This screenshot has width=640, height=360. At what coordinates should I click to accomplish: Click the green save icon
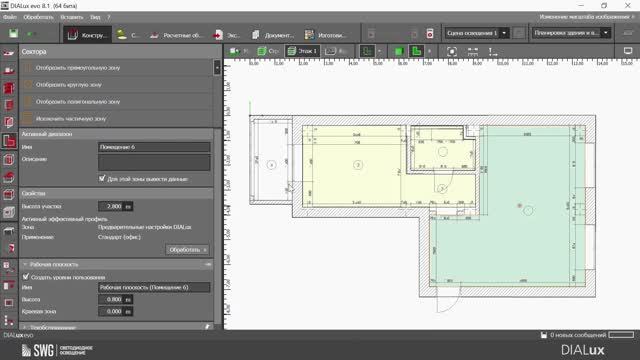click(x=13, y=33)
